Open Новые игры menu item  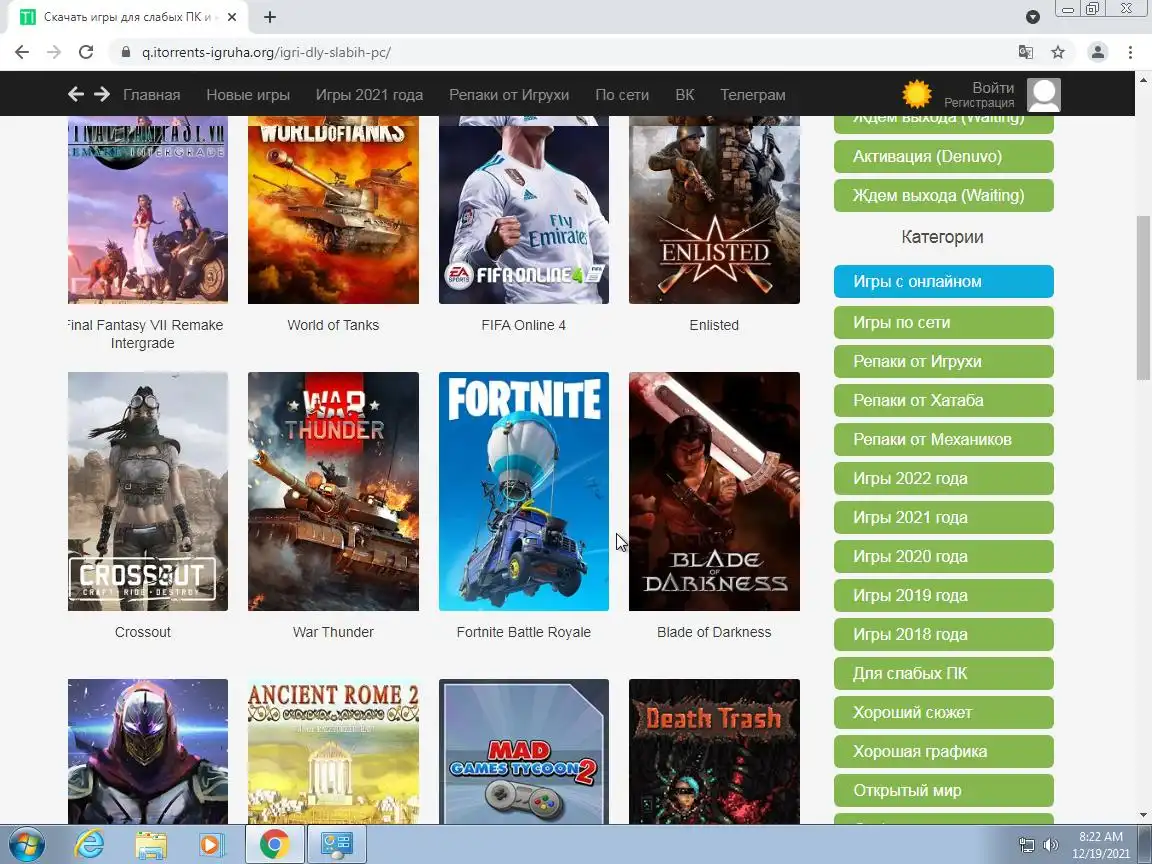[x=248, y=95]
